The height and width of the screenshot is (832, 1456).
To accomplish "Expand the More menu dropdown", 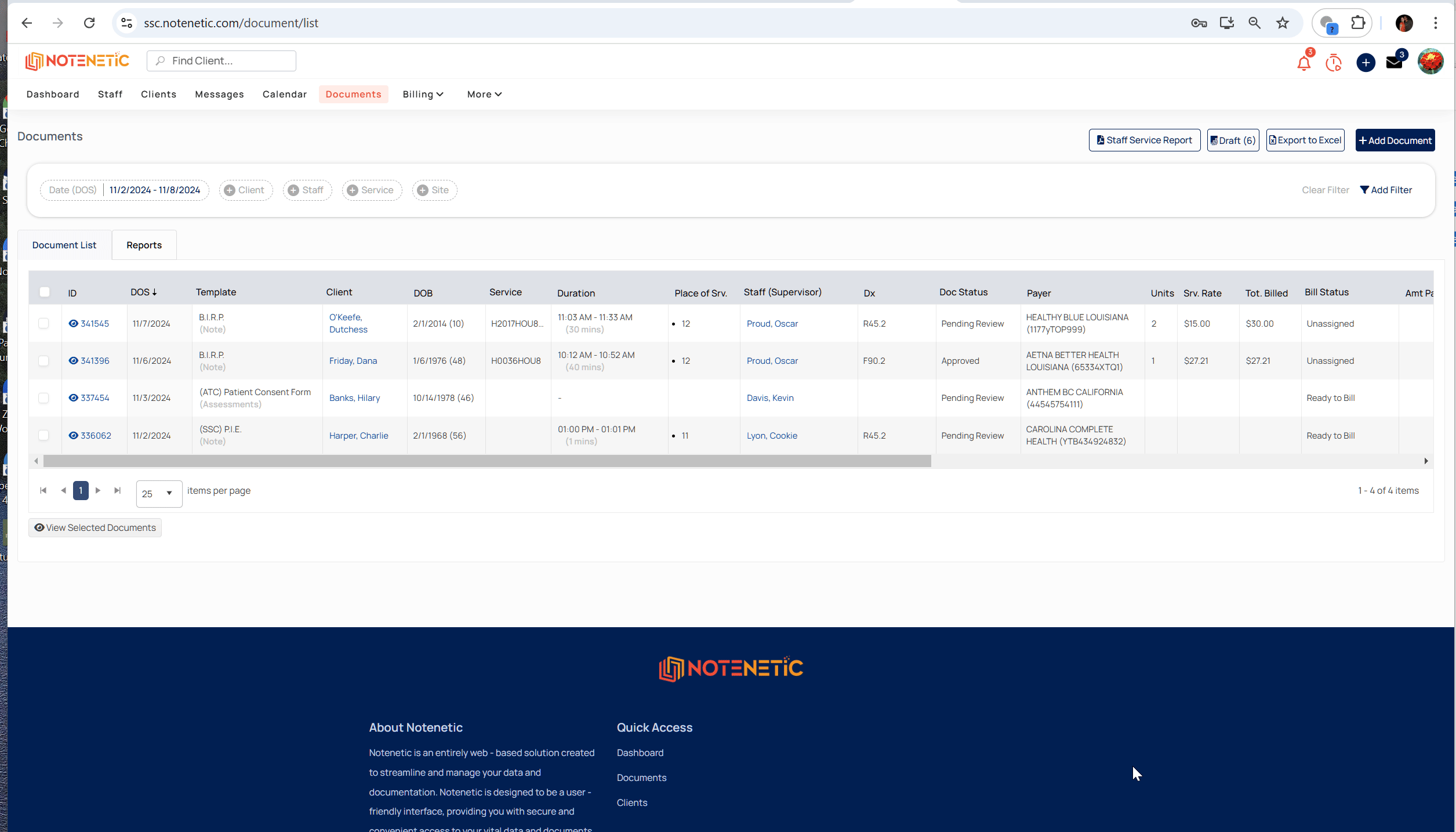I will tap(484, 95).
